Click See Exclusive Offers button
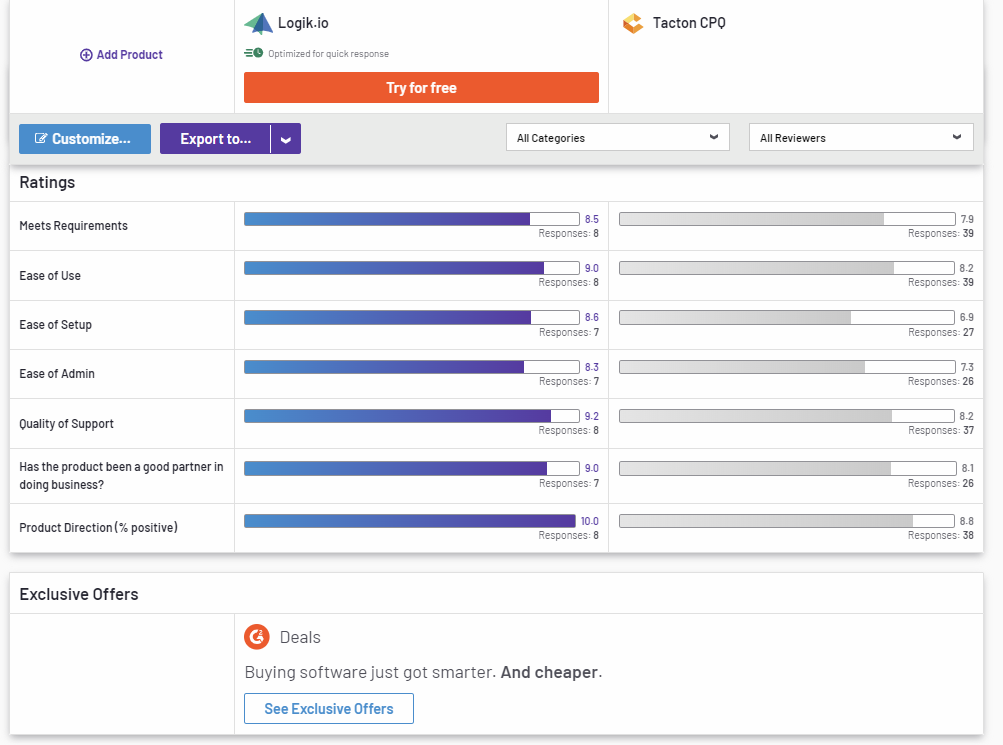The width and height of the screenshot is (1003, 745). (329, 709)
